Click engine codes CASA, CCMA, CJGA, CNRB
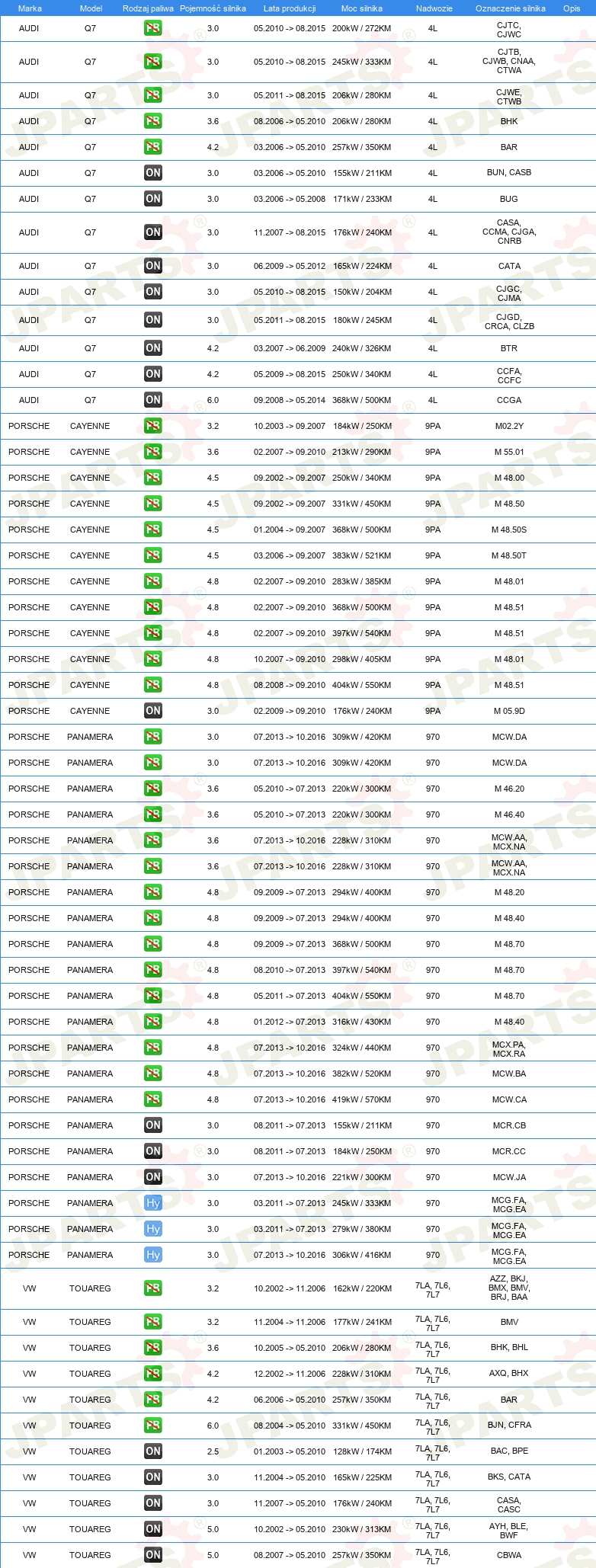596x1568 pixels. click(509, 232)
